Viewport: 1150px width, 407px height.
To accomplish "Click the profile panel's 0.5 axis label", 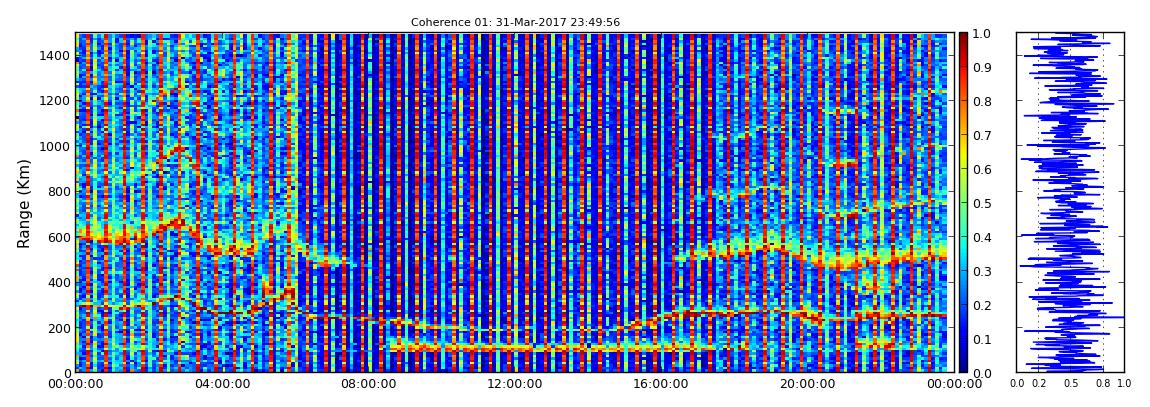I will [x=1071, y=384].
